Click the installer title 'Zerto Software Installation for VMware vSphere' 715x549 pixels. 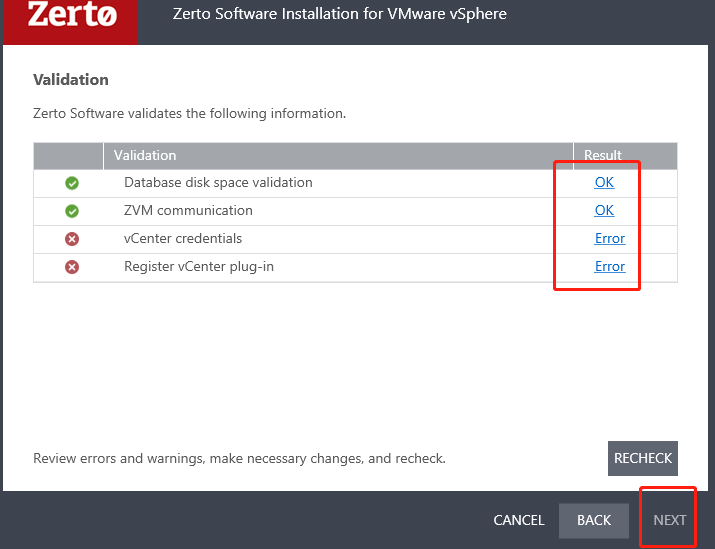coord(340,14)
